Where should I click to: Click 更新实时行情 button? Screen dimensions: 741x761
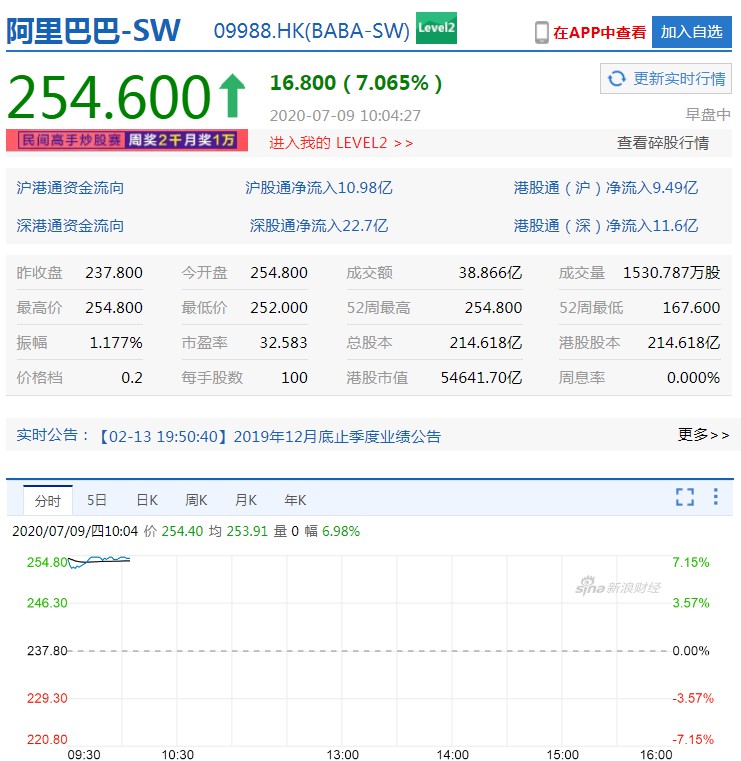pos(666,78)
